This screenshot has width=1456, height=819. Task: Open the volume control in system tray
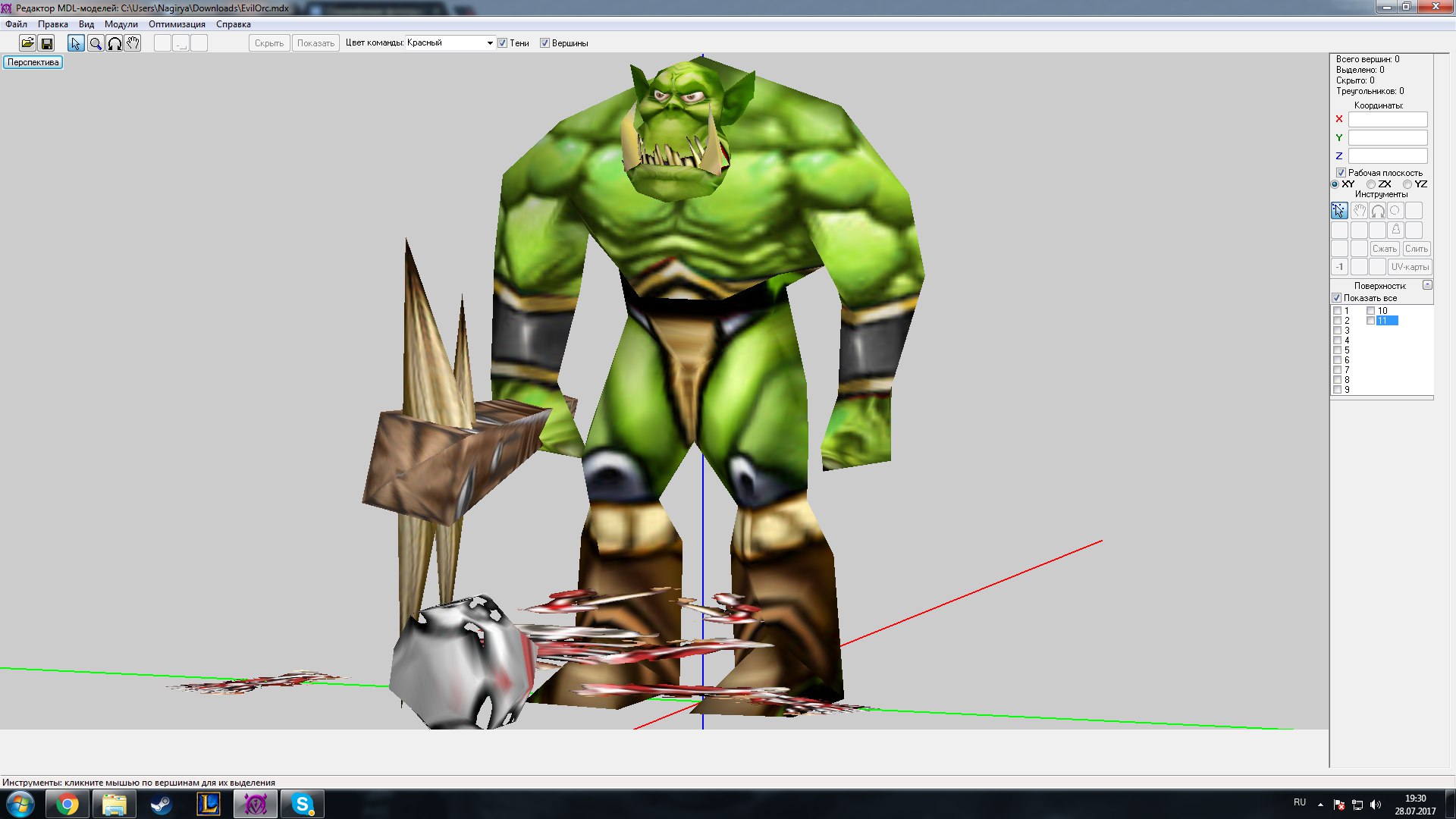click(x=1376, y=805)
